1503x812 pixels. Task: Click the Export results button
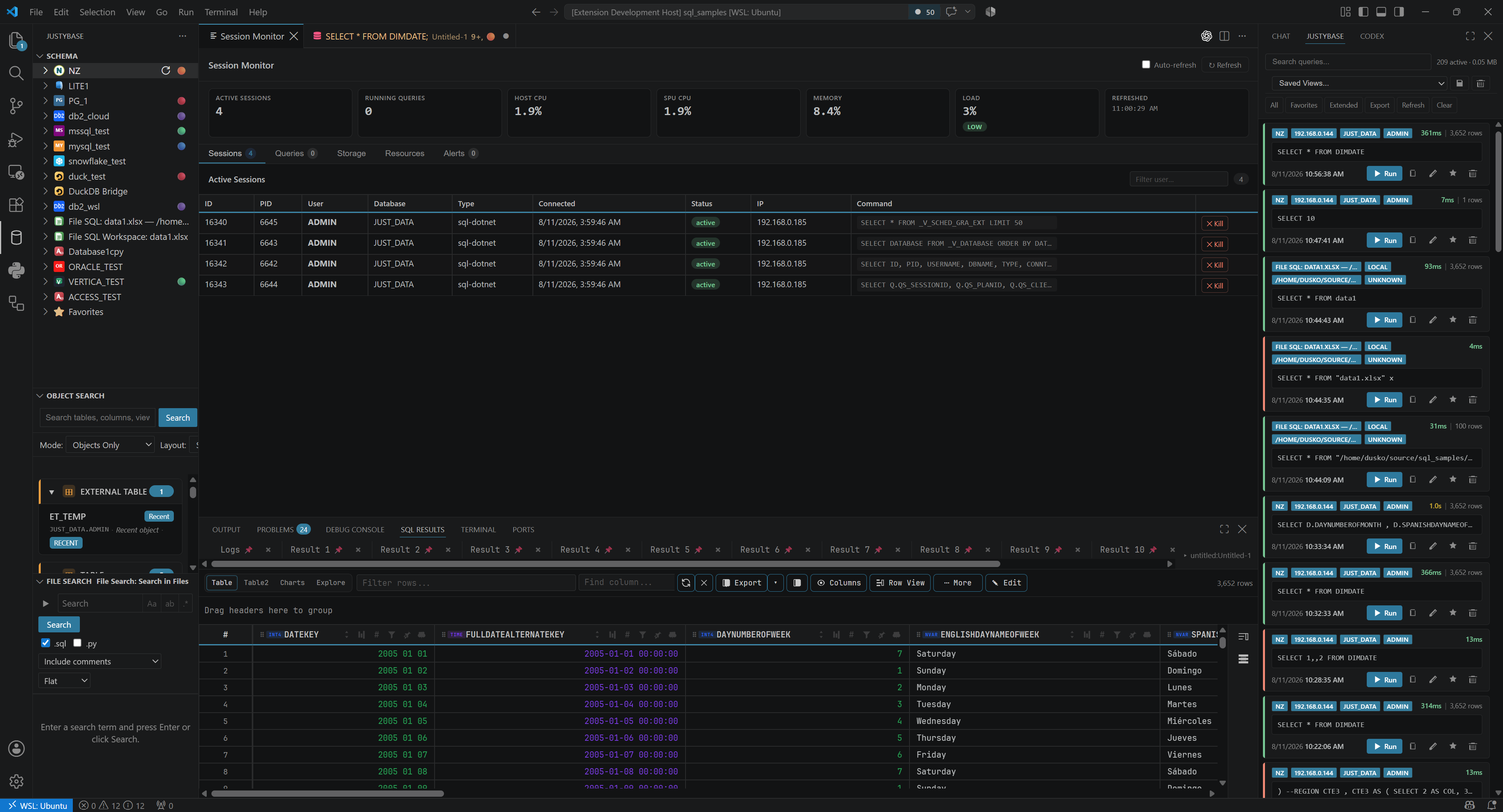pos(742,583)
